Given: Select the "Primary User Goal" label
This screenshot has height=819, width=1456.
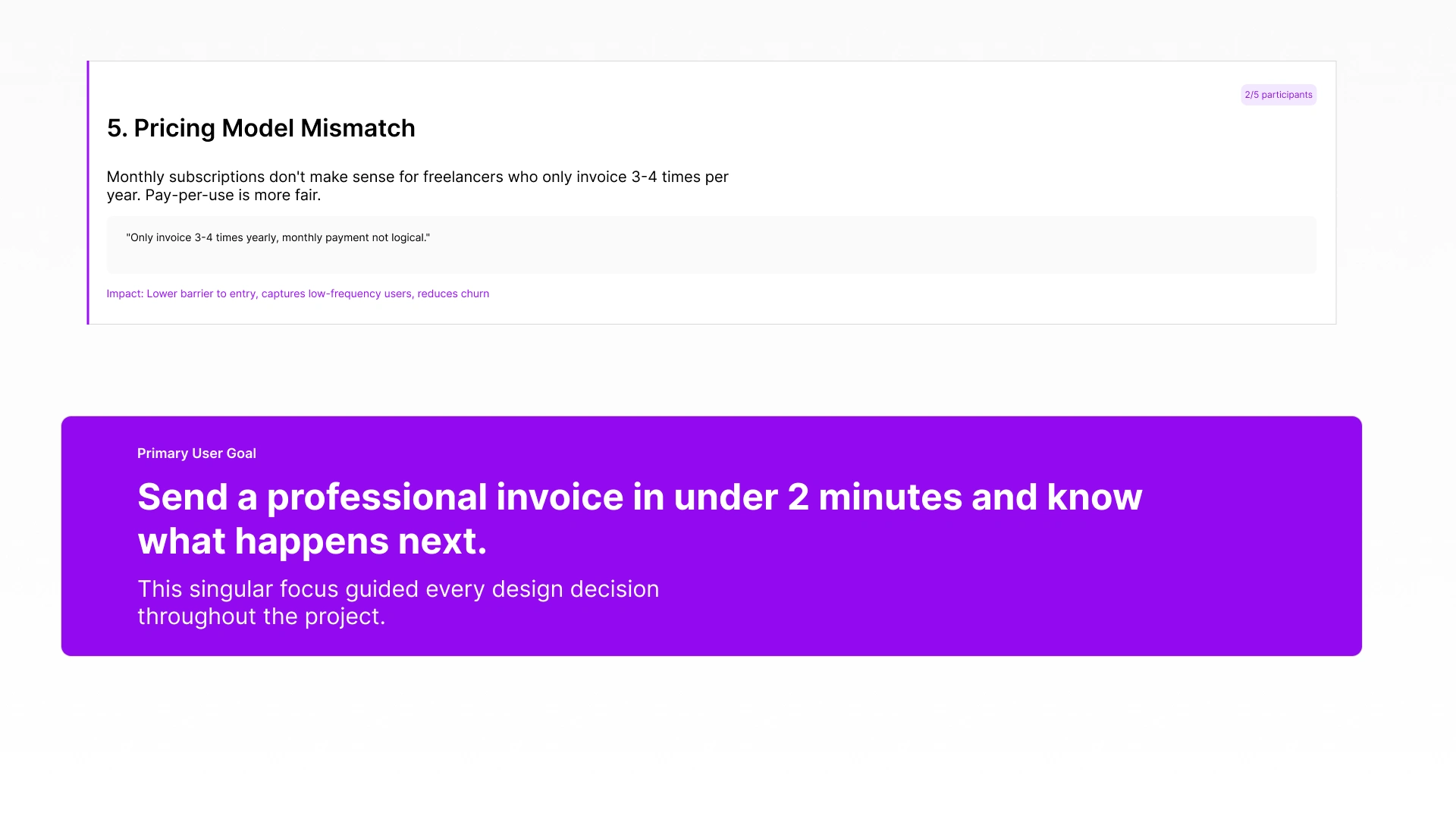Looking at the screenshot, I should (196, 453).
